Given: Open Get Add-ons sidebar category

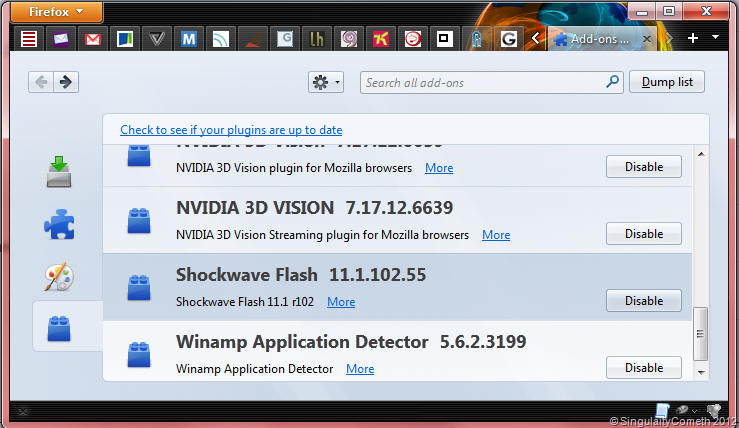Looking at the screenshot, I should 59,172.
